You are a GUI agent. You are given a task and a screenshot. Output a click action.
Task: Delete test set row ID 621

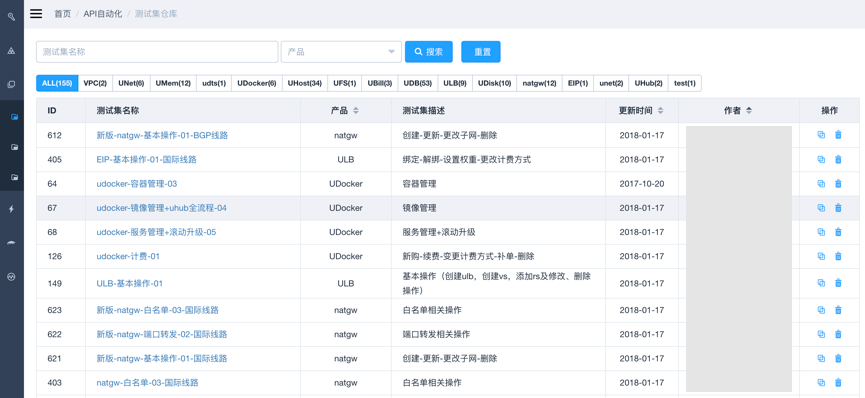coord(838,359)
